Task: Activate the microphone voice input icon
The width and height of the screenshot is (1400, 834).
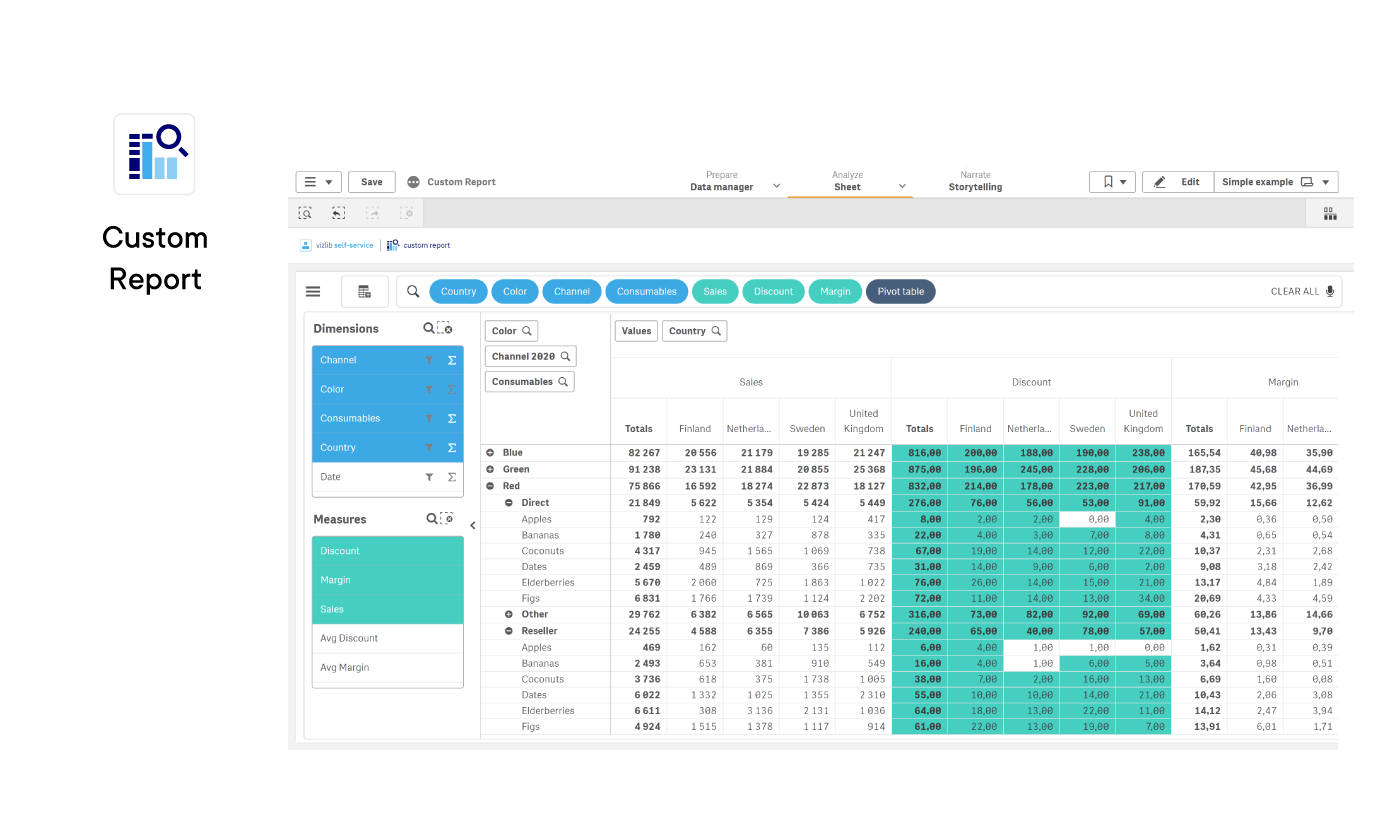Action: [1330, 291]
